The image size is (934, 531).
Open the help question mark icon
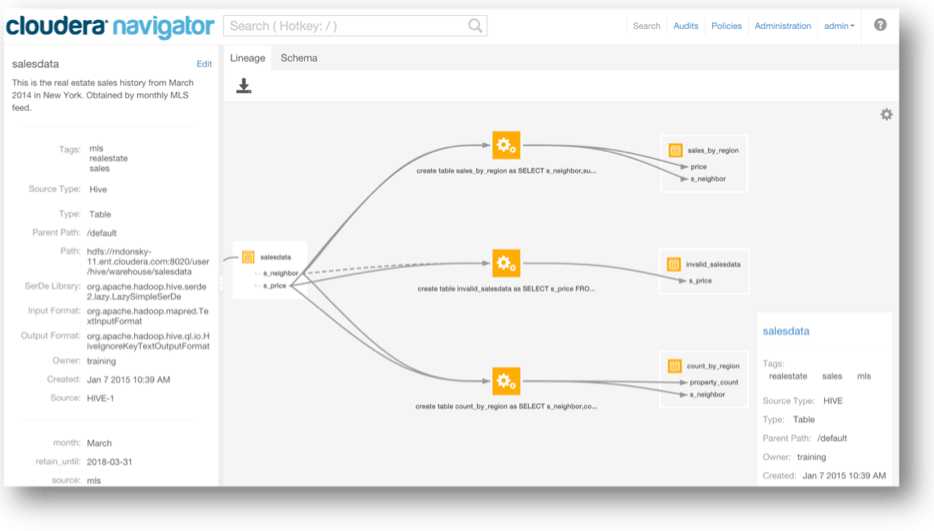(880, 25)
